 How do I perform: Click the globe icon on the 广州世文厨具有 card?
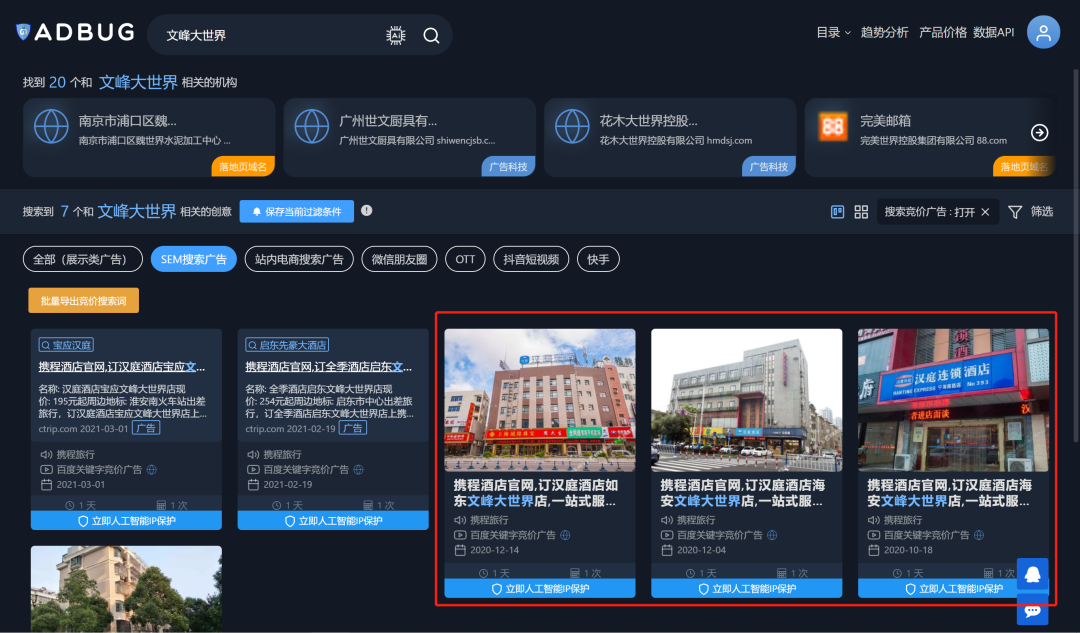tap(312, 127)
